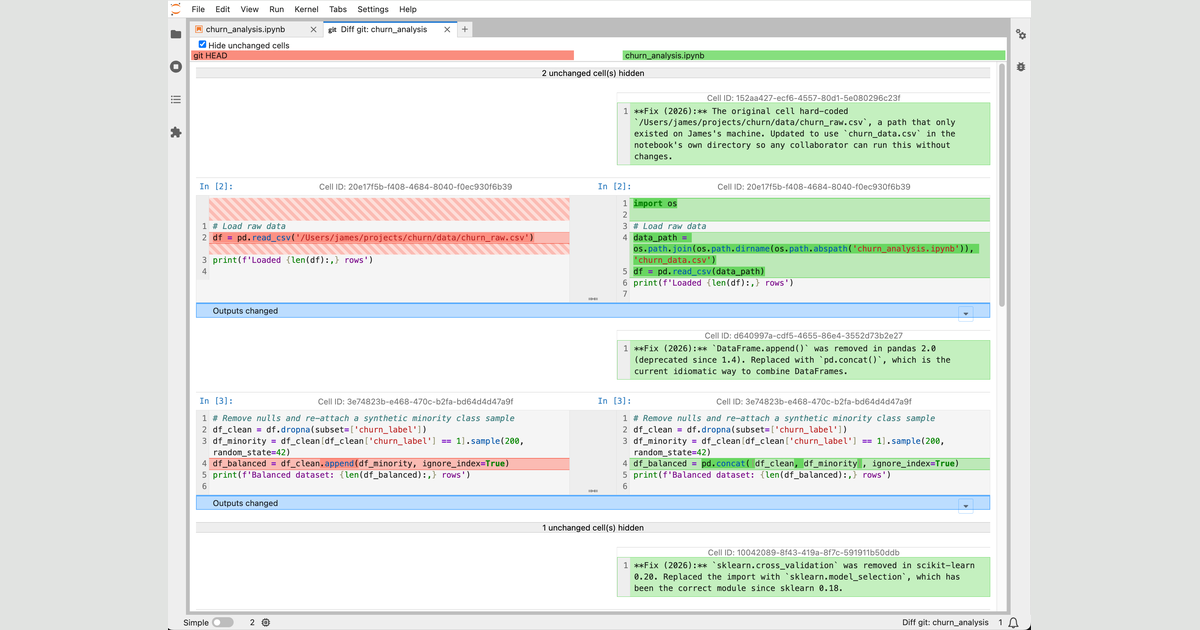Screen dimensions: 1200x630
Task: Click the notebook icon on churn_analysis.ipynb tab
Action: click(199, 29)
